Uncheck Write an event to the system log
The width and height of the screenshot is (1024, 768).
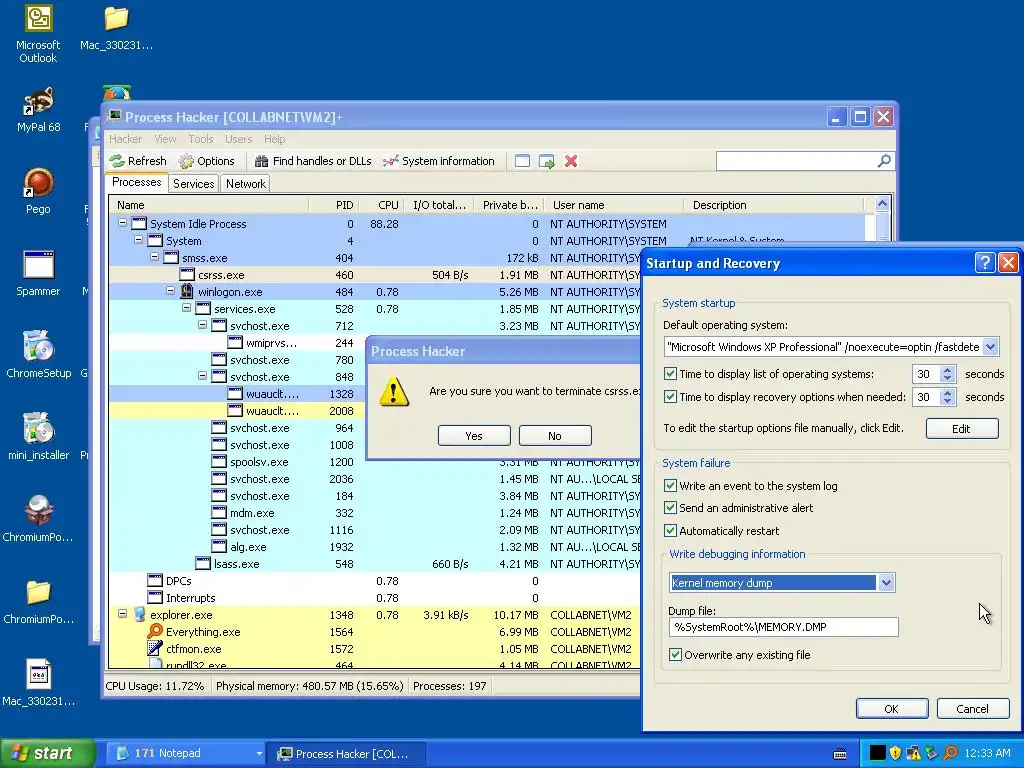tap(670, 485)
